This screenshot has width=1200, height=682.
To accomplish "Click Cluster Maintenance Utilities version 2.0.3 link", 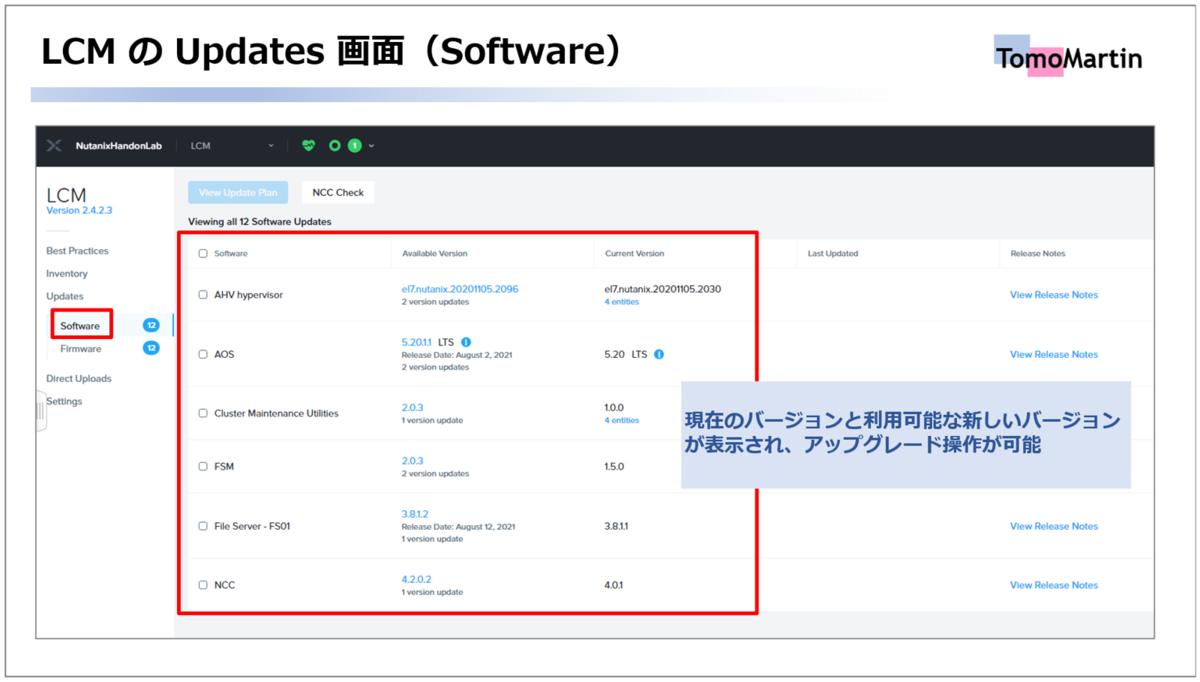I will click(x=412, y=408).
